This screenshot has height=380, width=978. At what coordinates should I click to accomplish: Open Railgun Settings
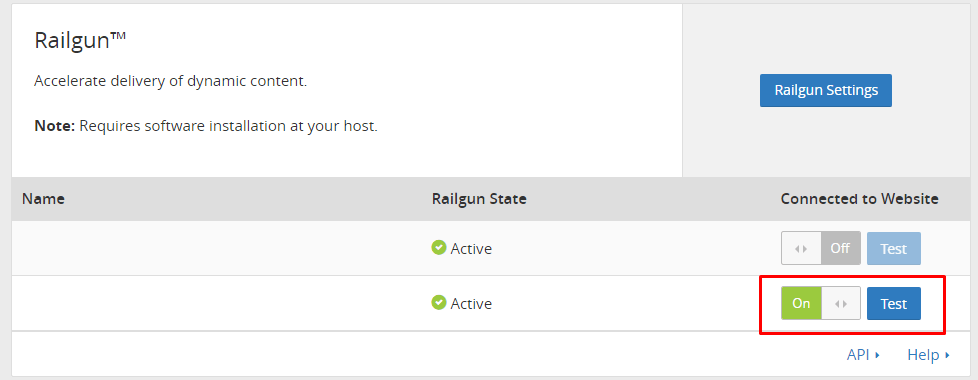pyautogui.click(x=825, y=90)
